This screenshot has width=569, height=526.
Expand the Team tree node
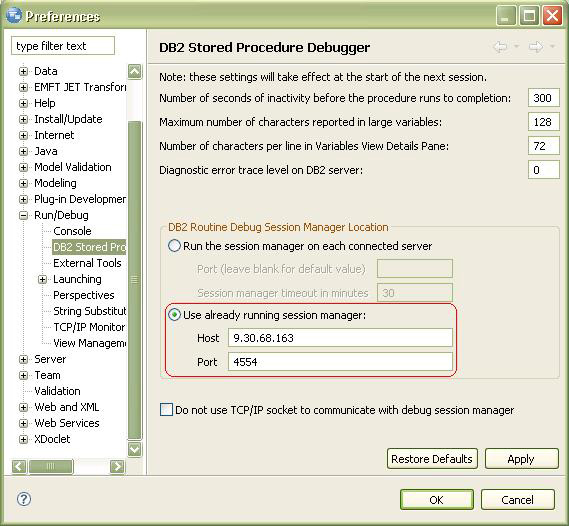(23, 375)
